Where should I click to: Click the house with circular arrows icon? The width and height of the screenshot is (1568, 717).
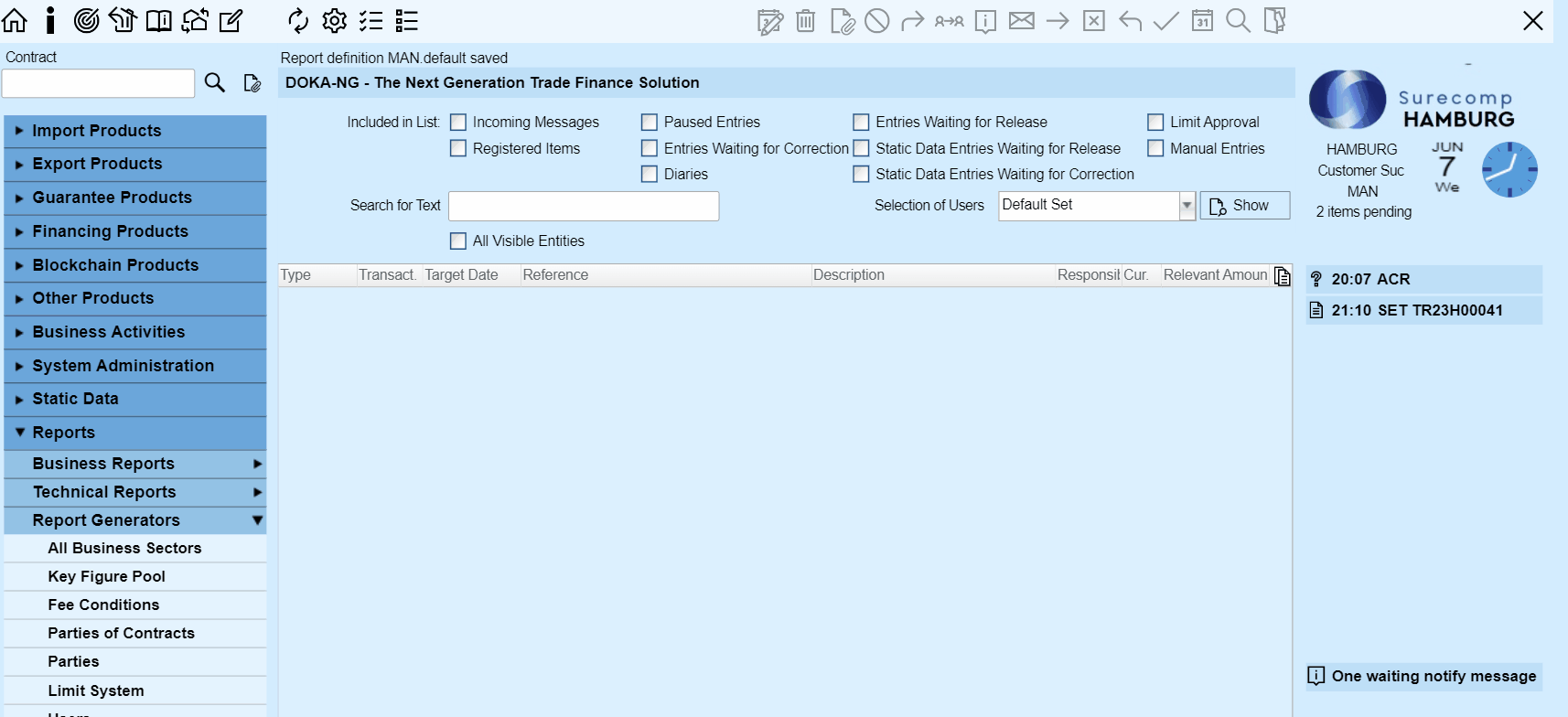[x=195, y=20]
